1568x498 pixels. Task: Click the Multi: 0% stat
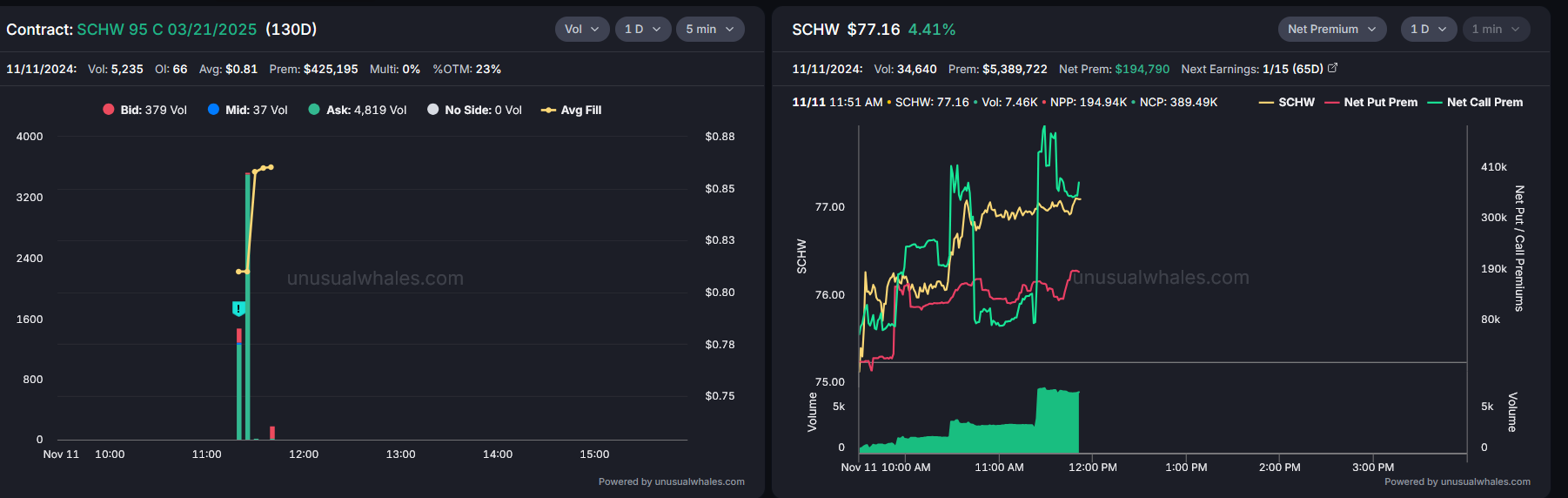pos(395,69)
